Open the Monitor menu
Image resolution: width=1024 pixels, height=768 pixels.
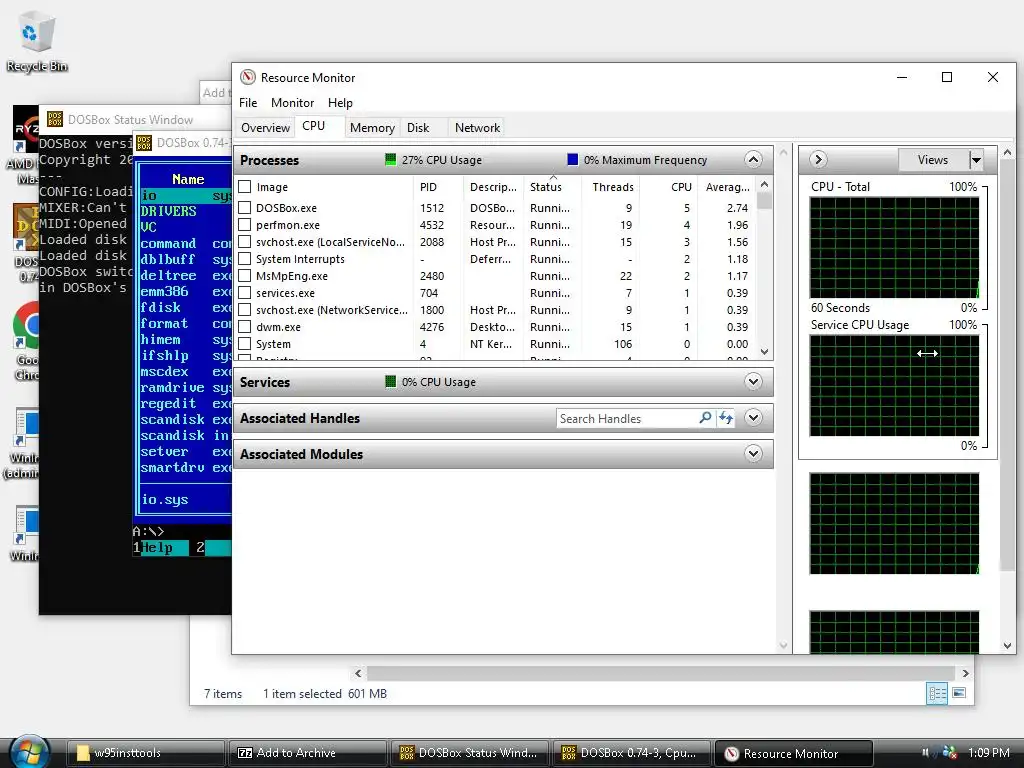click(x=293, y=103)
